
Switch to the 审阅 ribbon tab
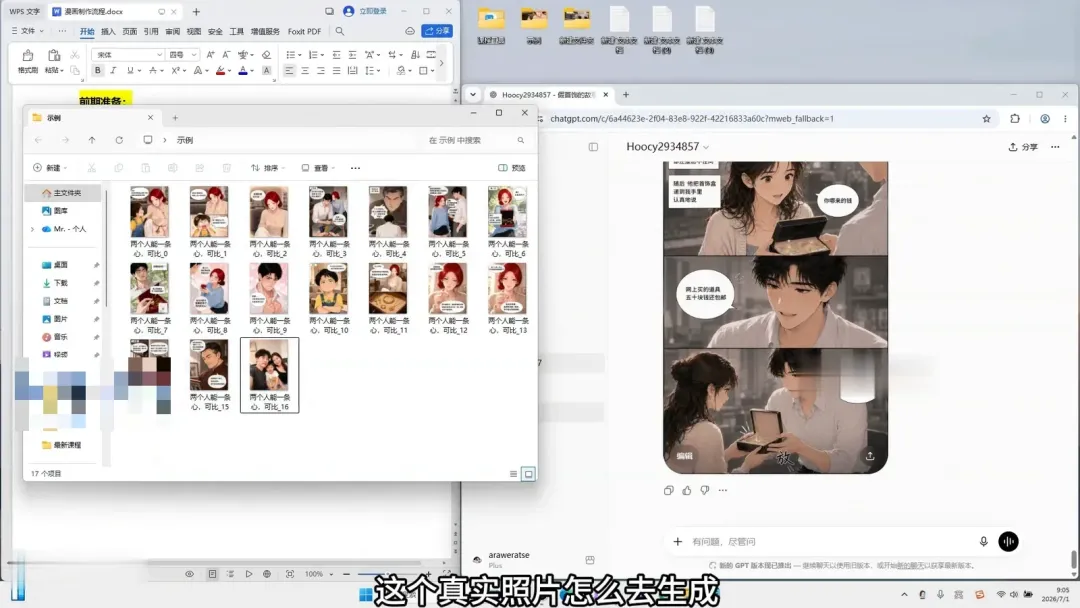click(x=172, y=32)
